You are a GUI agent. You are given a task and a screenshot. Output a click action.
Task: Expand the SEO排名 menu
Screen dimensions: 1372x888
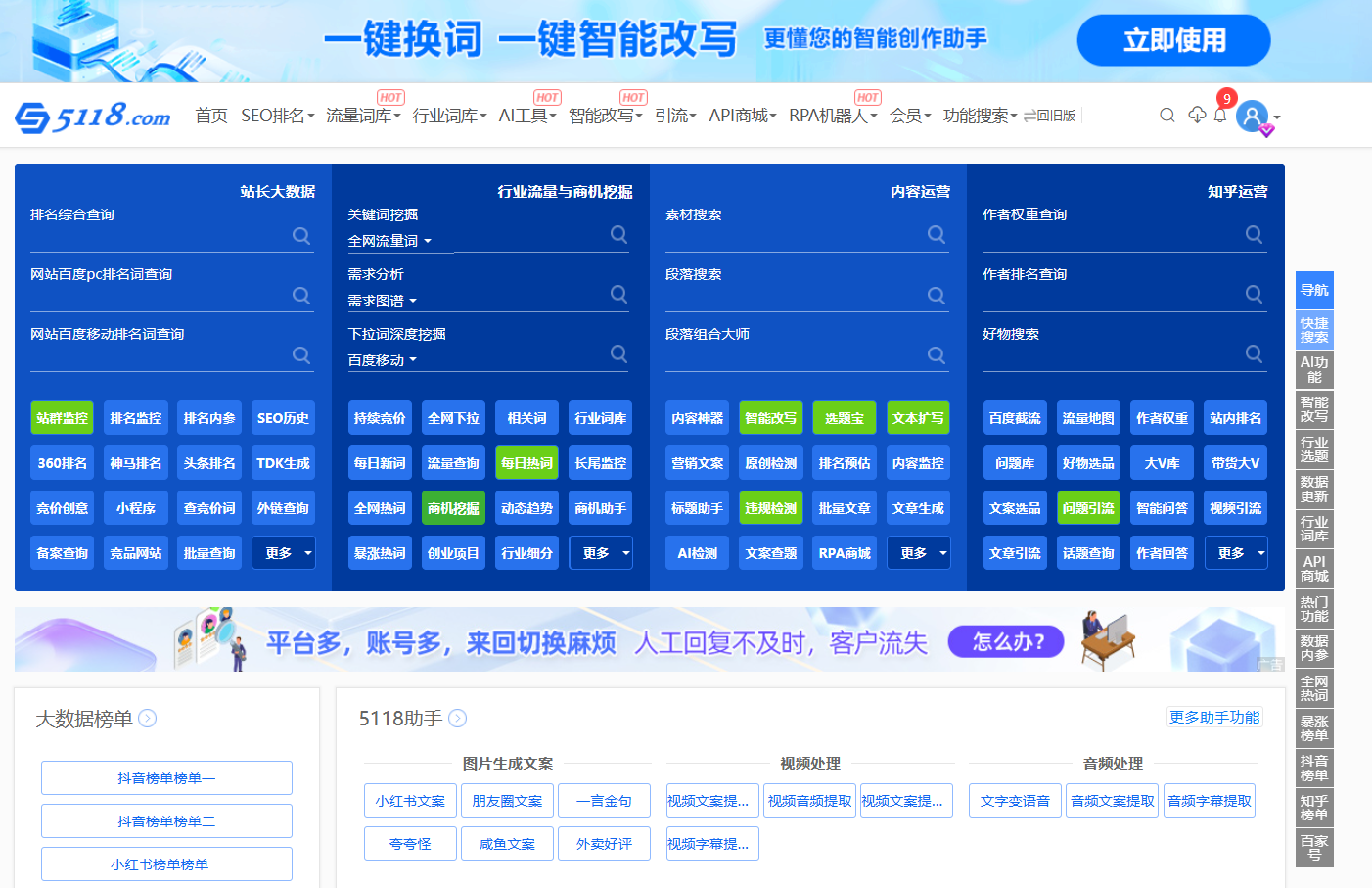tap(278, 116)
